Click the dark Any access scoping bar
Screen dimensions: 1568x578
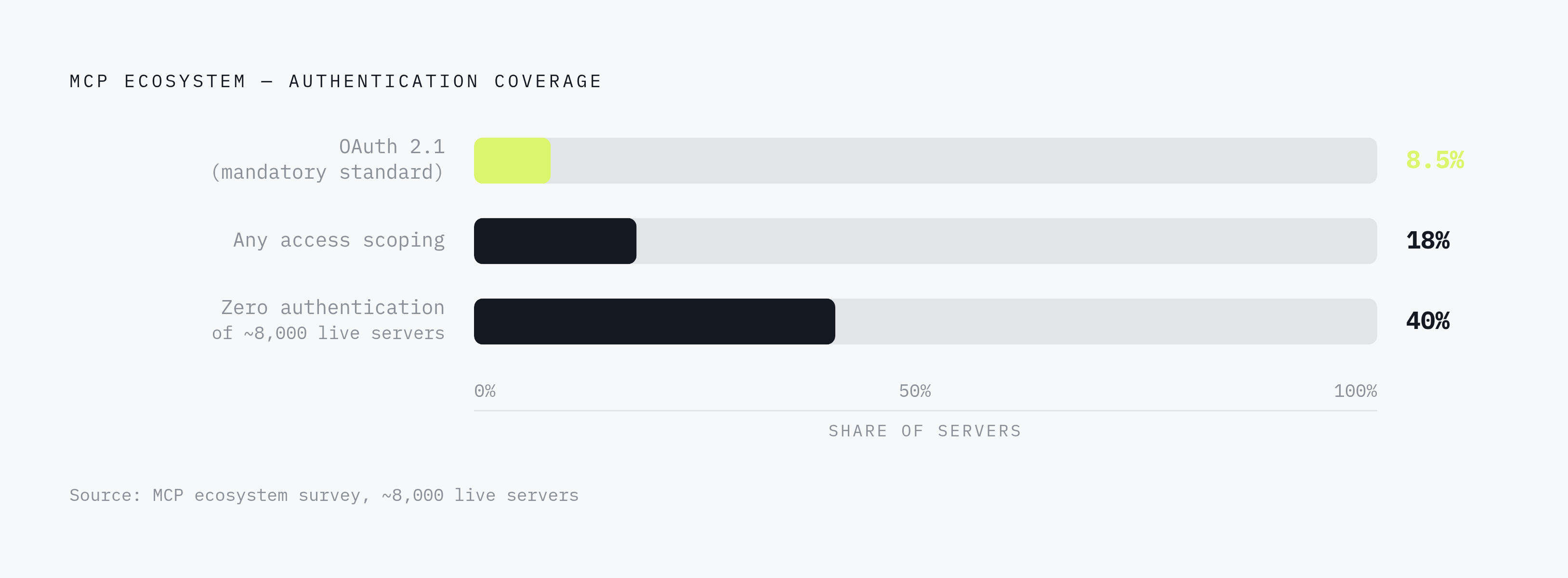point(555,241)
